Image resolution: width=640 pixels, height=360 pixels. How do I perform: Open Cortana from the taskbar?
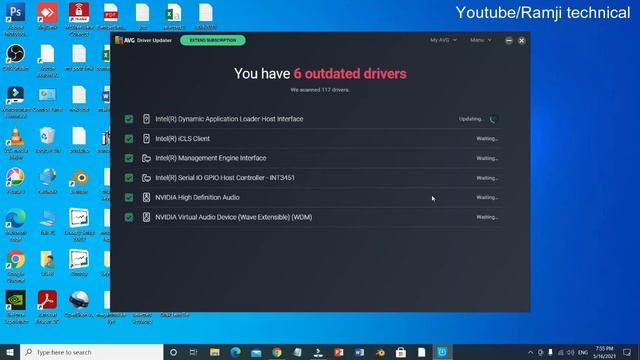point(173,352)
